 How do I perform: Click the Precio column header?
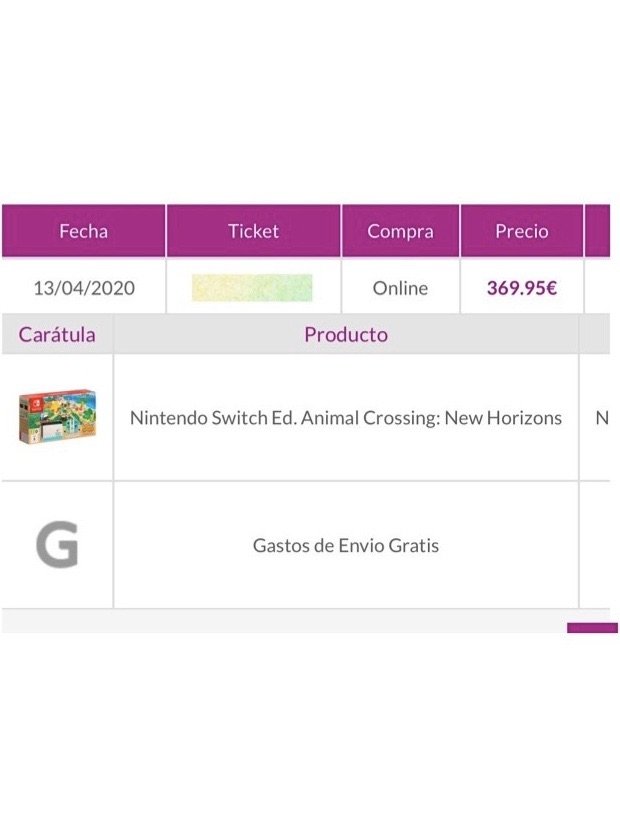[521, 231]
